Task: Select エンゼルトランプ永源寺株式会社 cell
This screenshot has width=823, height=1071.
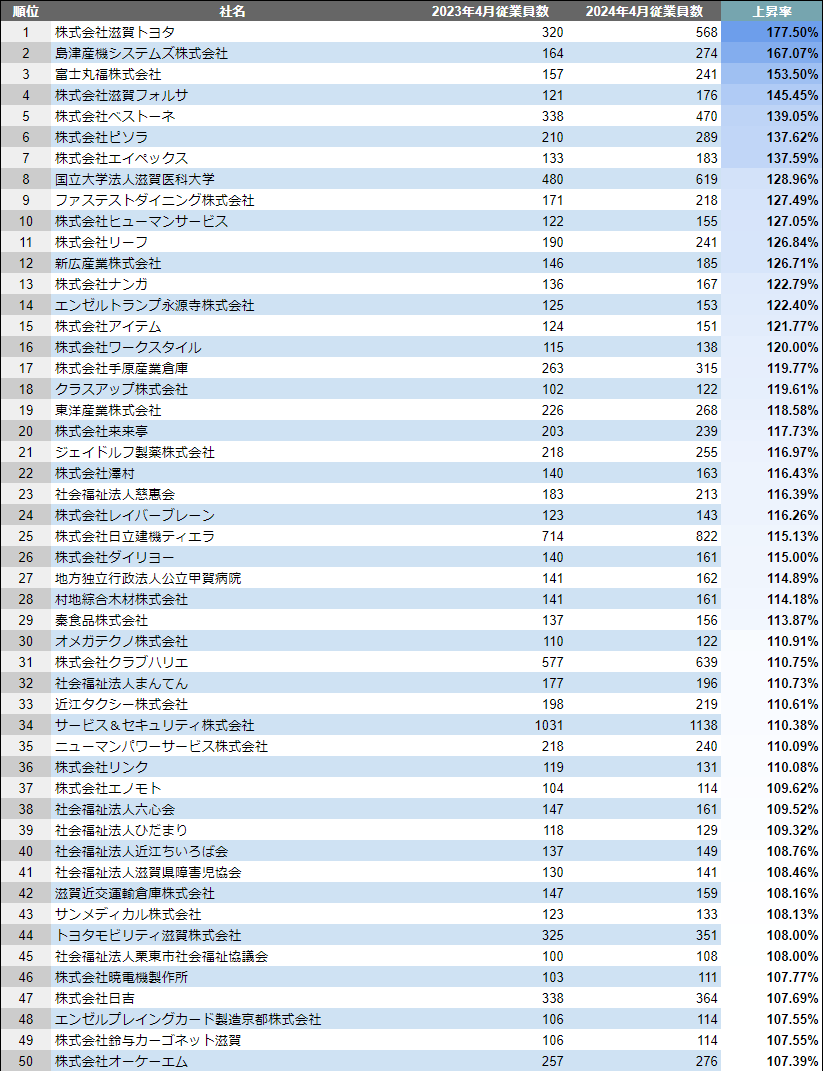Action: (x=233, y=305)
